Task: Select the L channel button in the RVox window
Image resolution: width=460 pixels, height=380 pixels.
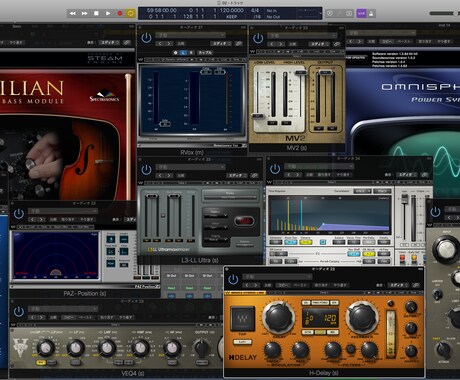Action: pos(183,52)
